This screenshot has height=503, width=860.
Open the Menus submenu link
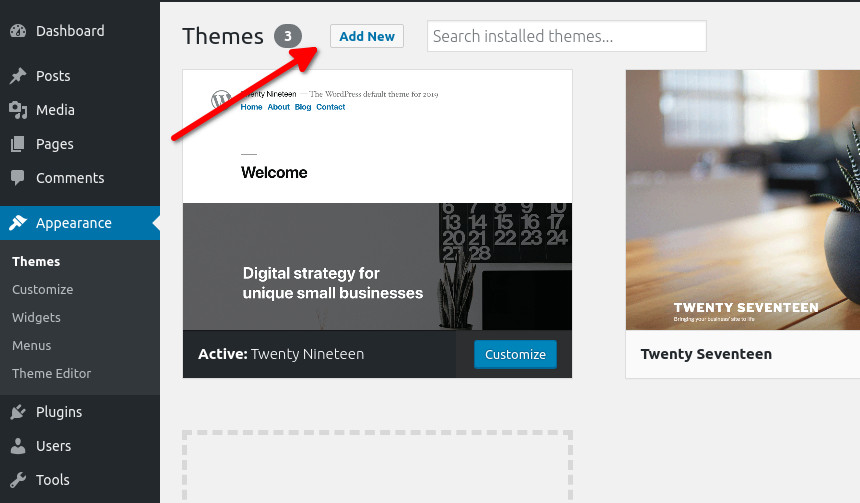[31, 346]
